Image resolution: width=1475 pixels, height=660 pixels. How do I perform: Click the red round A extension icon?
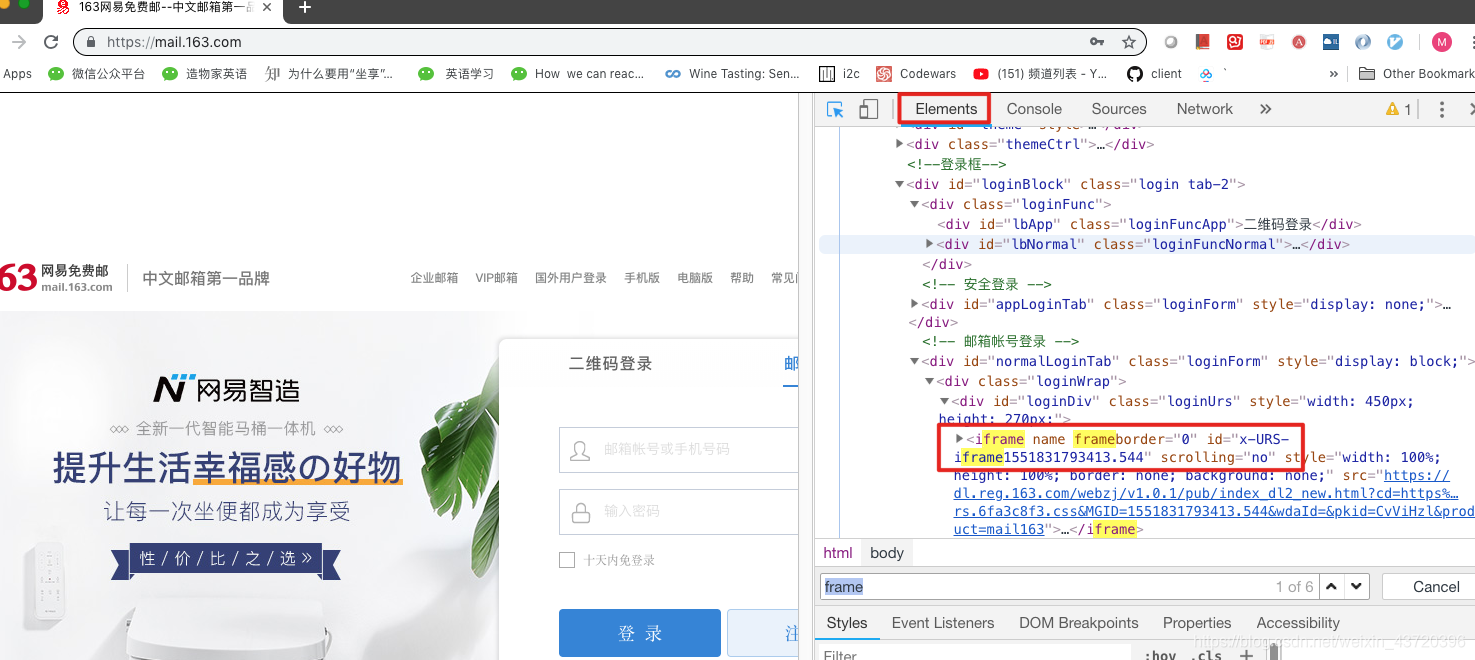pyautogui.click(x=1299, y=42)
